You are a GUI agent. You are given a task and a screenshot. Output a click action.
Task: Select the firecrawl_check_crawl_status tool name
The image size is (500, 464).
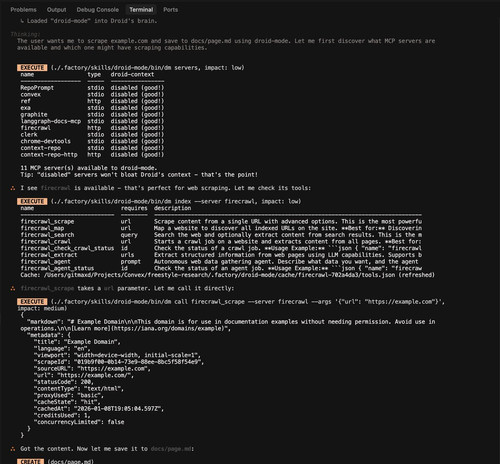pos(67,248)
